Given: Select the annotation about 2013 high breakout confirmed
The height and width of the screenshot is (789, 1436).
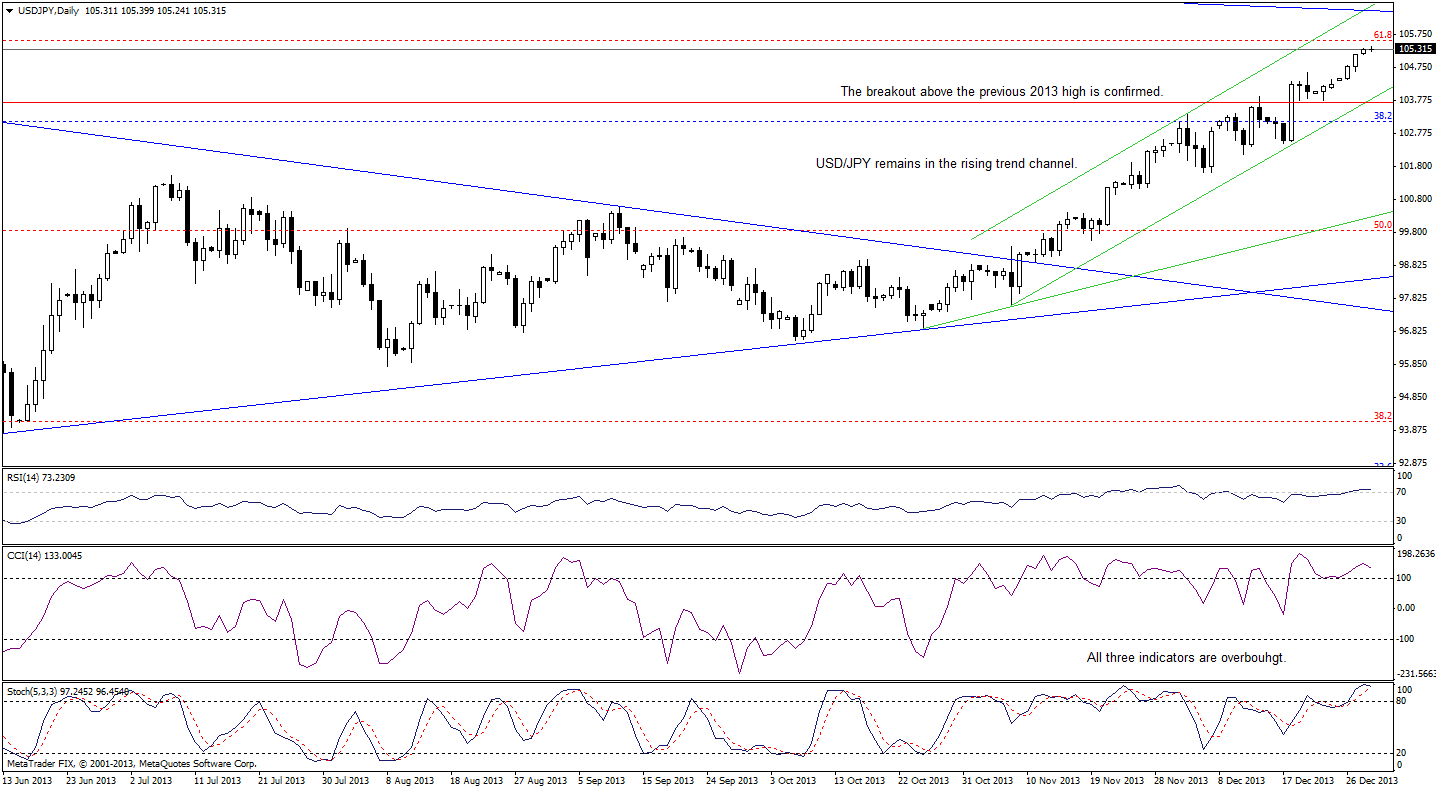Looking at the screenshot, I should pyautogui.click(x=1002, y=91).
